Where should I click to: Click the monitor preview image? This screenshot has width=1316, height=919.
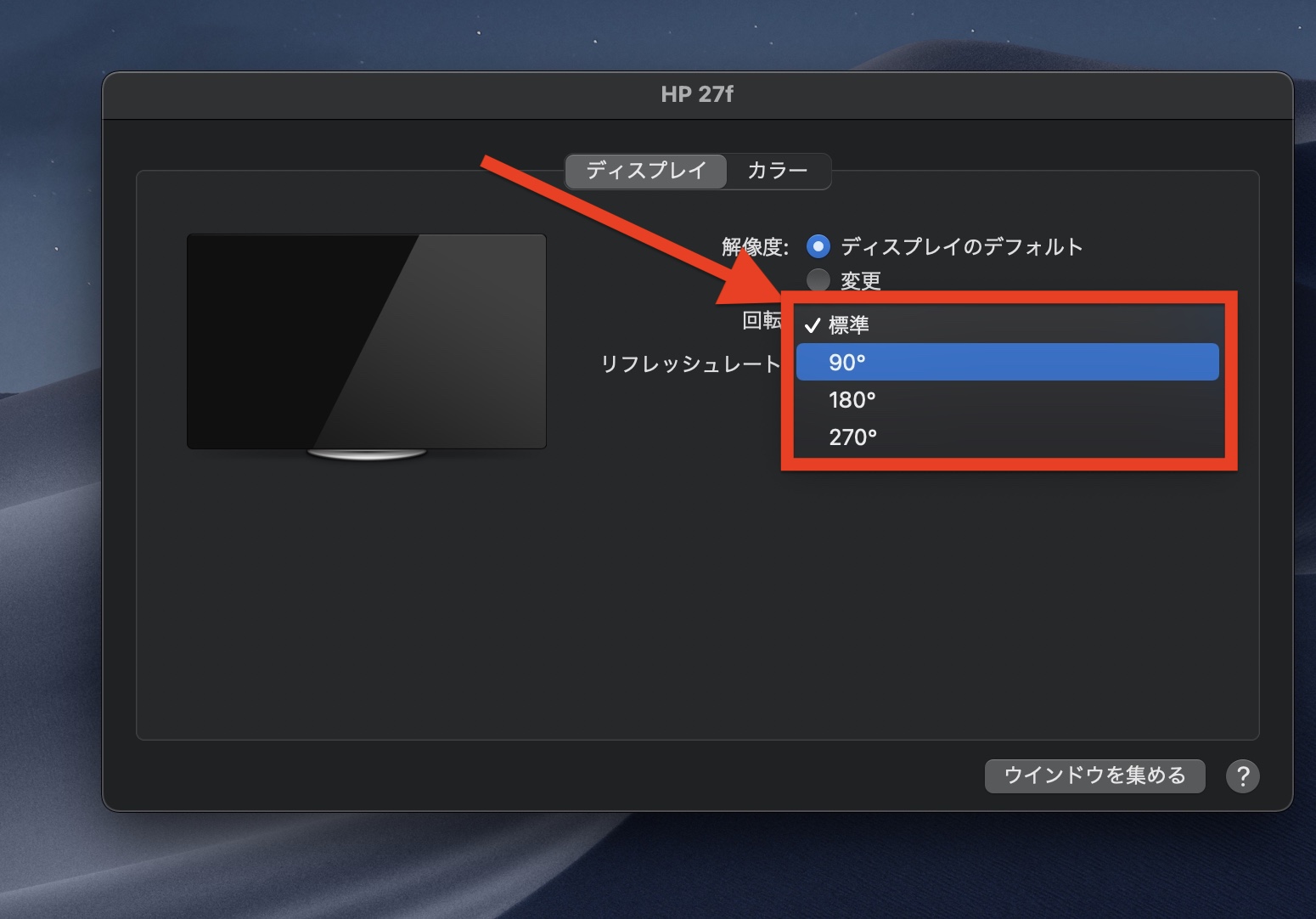click(x=366, y=341)
